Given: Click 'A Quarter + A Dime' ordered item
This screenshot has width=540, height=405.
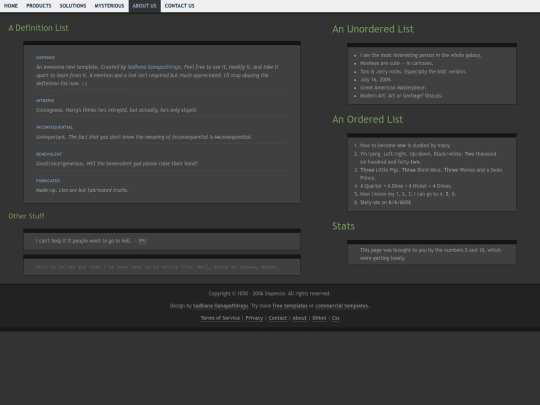Looking at the screenshot, I should pyautogui.click(x=406, y=186).
